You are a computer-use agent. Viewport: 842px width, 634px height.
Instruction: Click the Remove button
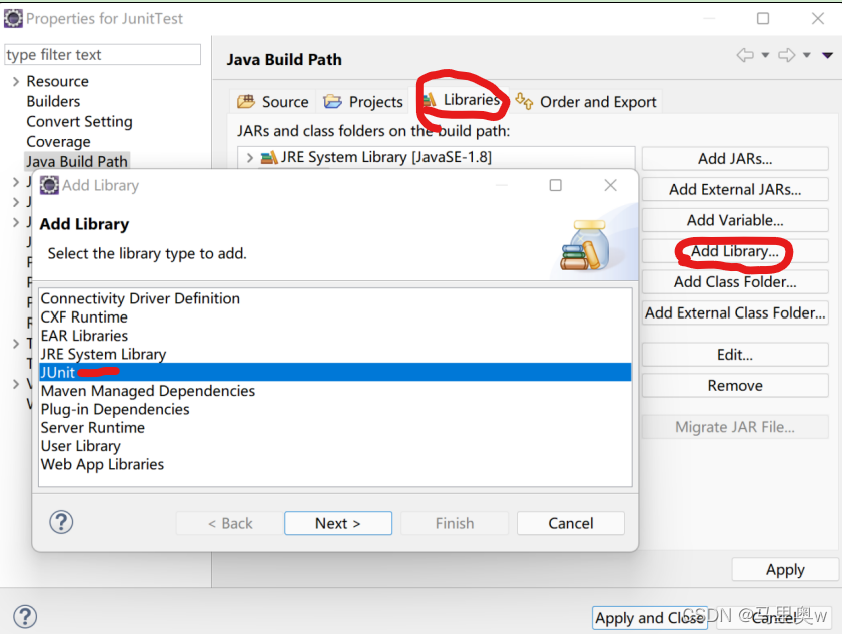(x=735, y=385)
